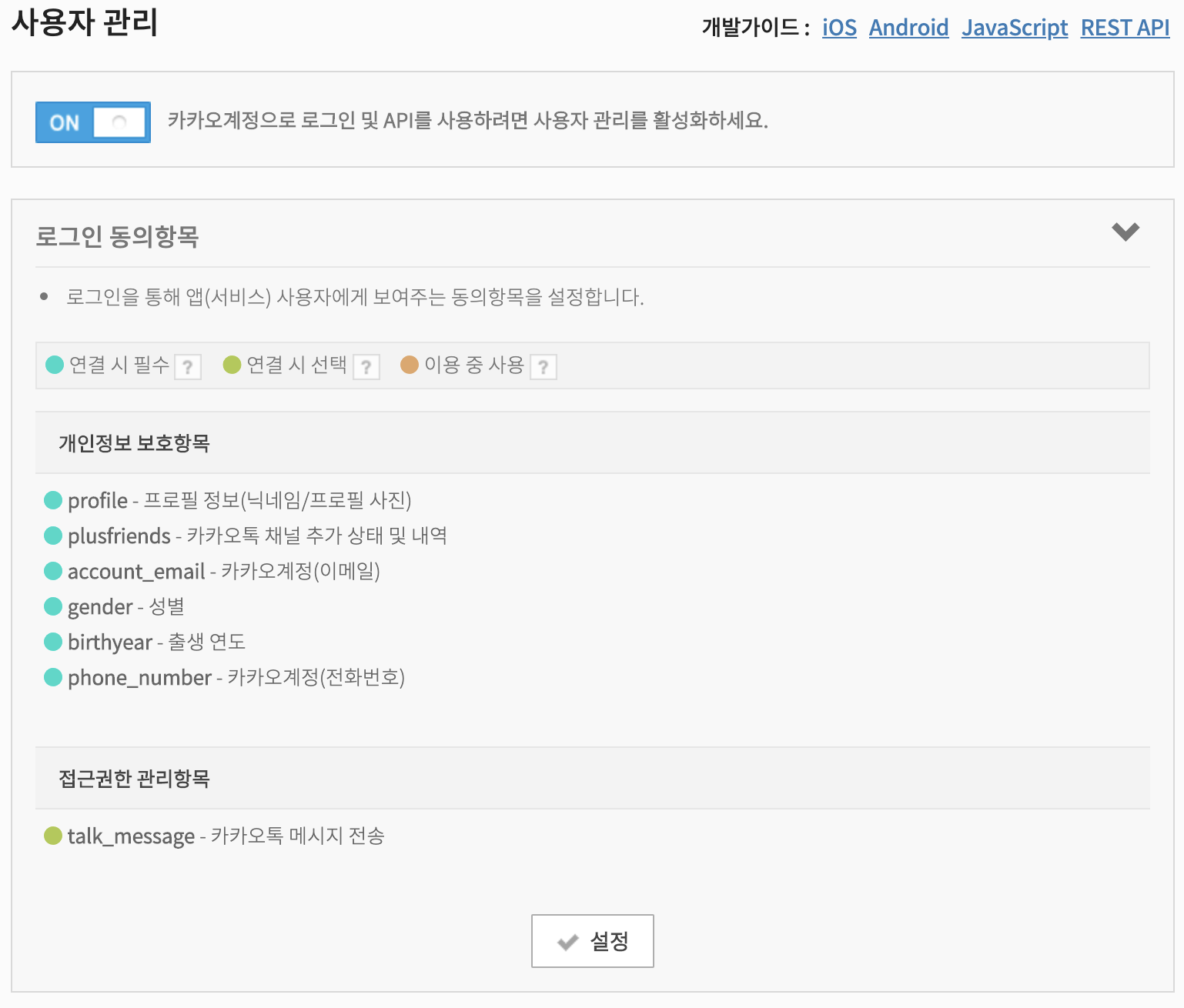This screenshot has width=1184, height=1008.
Task: Click the checkmark icon inside 설정 button
Action: click(x=567, y=940)
